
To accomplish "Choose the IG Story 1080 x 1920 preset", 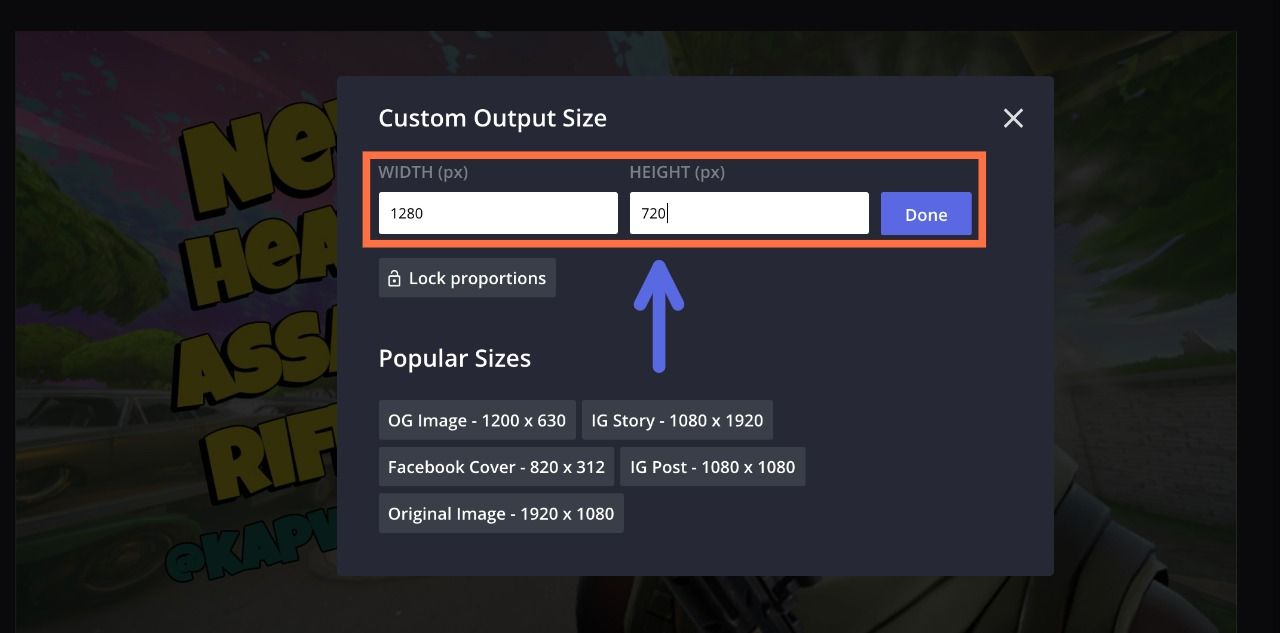I will click(x=677, y=420).
